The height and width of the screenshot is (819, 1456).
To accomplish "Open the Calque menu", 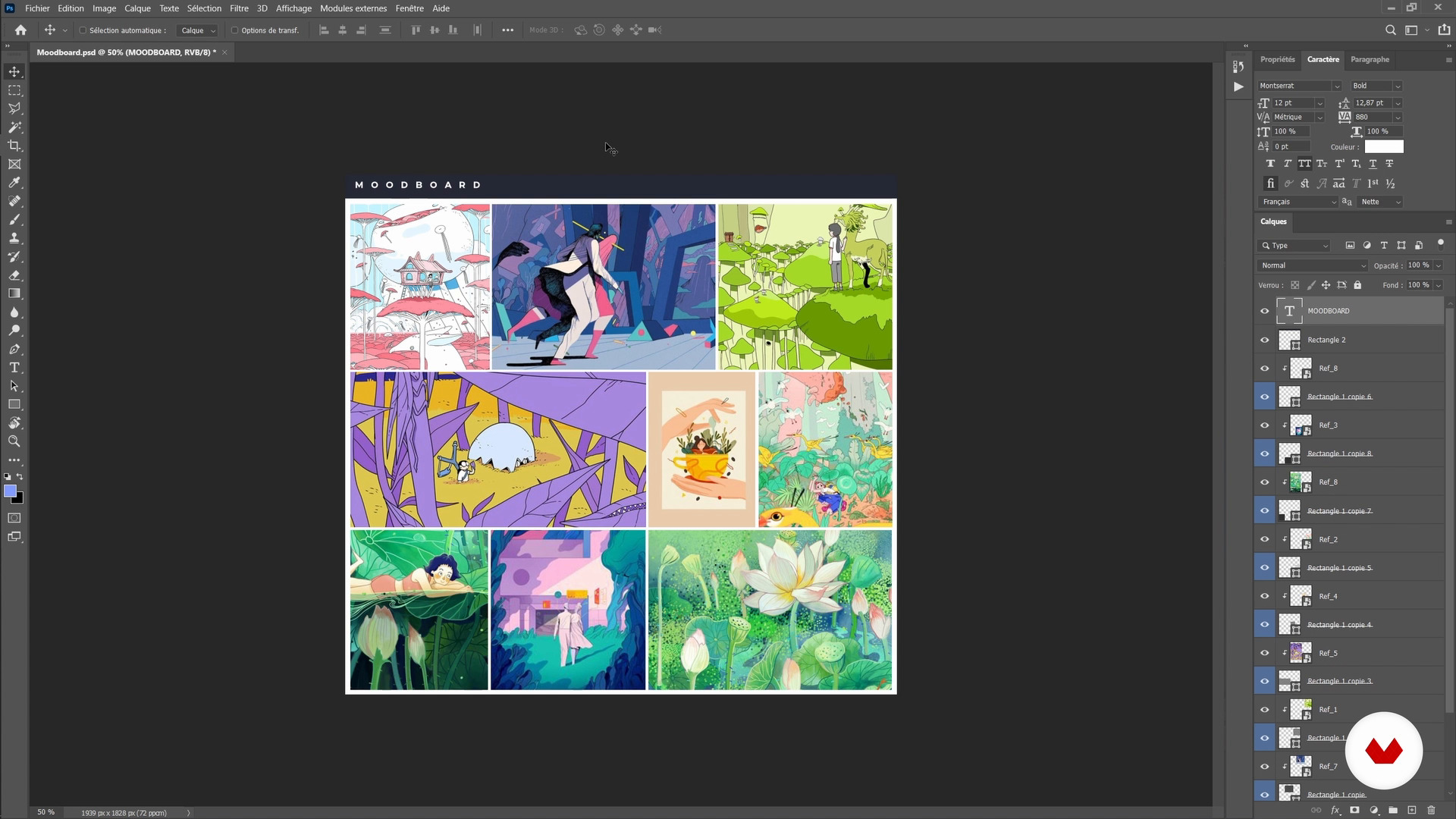I will (137, 8).
